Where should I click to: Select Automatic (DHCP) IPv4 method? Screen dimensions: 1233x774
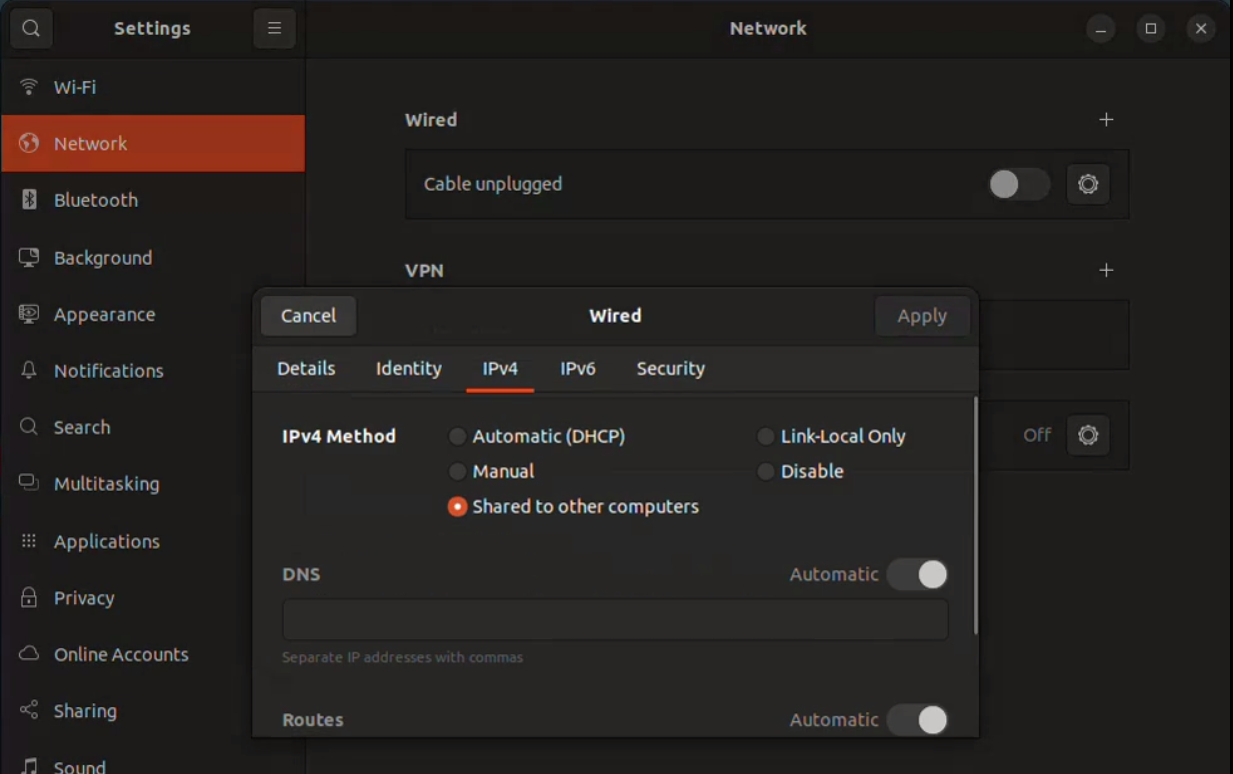tap(537, 436)
